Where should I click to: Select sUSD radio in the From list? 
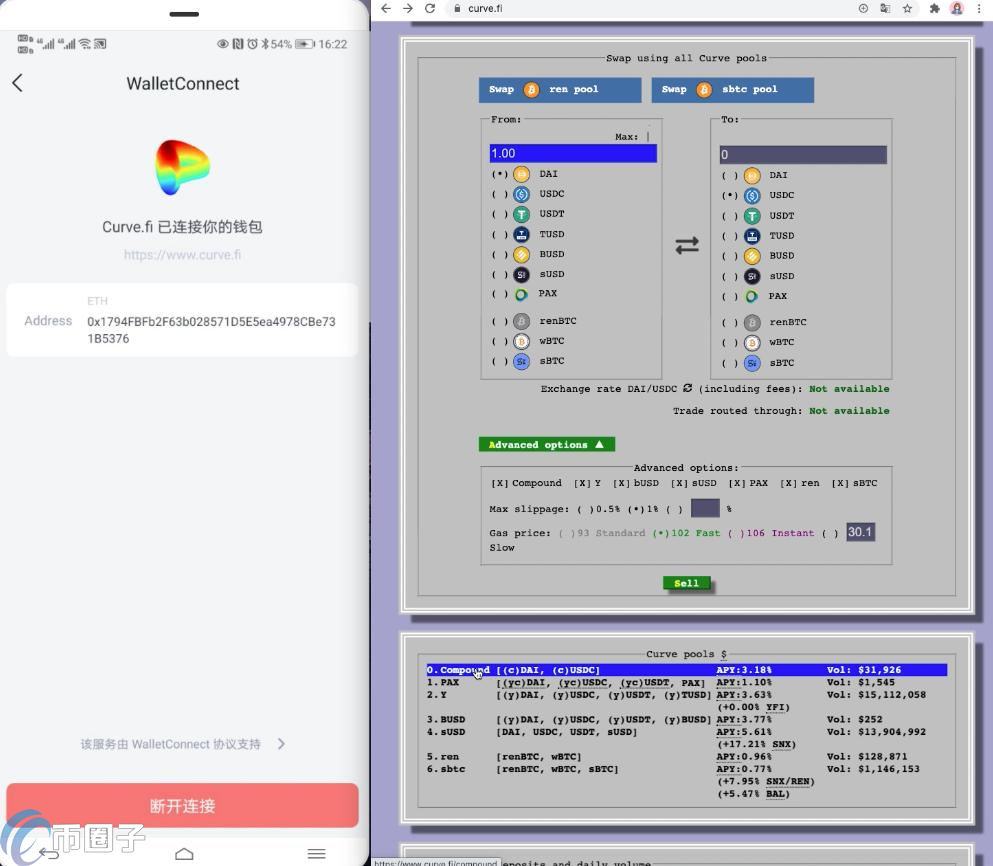pos(500,274)
